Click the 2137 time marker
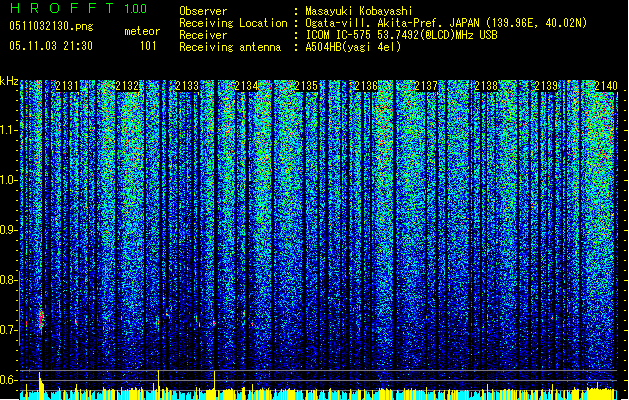The image size is (629, 400). tap(426, 86)
